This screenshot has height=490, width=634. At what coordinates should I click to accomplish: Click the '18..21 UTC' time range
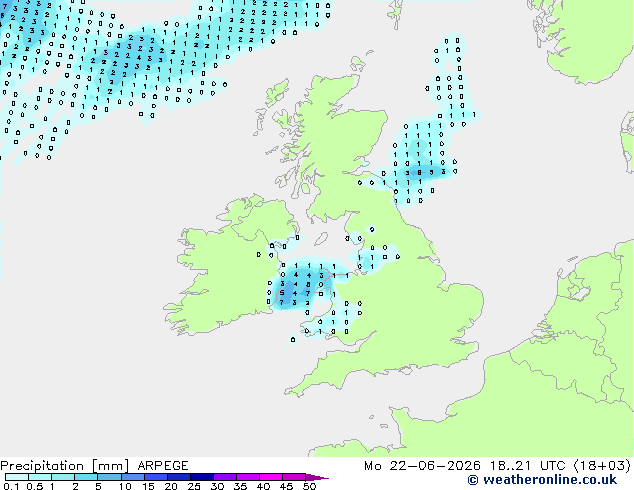(x=528, y=466)
